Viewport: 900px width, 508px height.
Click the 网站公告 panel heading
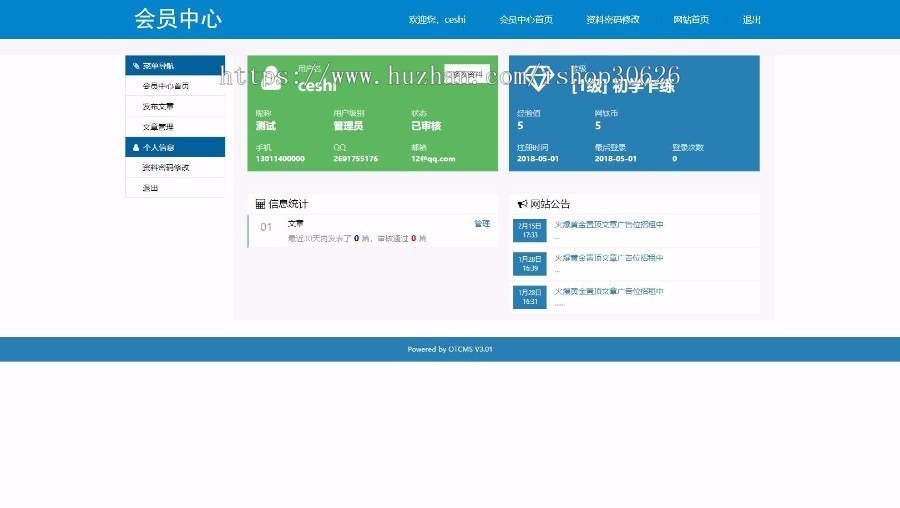point(550,204)
